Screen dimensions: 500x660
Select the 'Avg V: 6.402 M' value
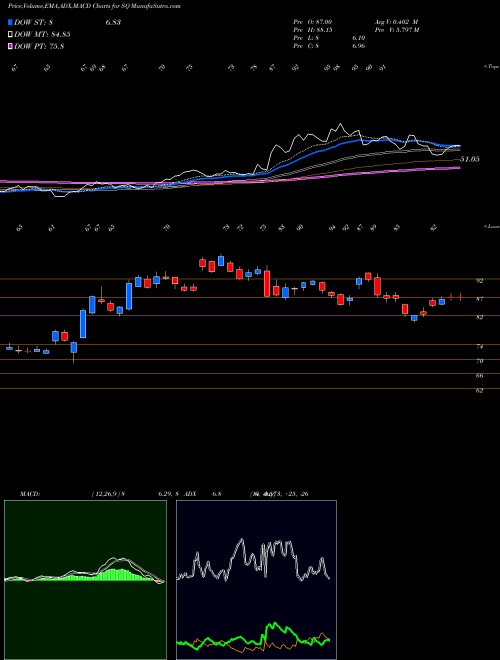click(396, 22)
